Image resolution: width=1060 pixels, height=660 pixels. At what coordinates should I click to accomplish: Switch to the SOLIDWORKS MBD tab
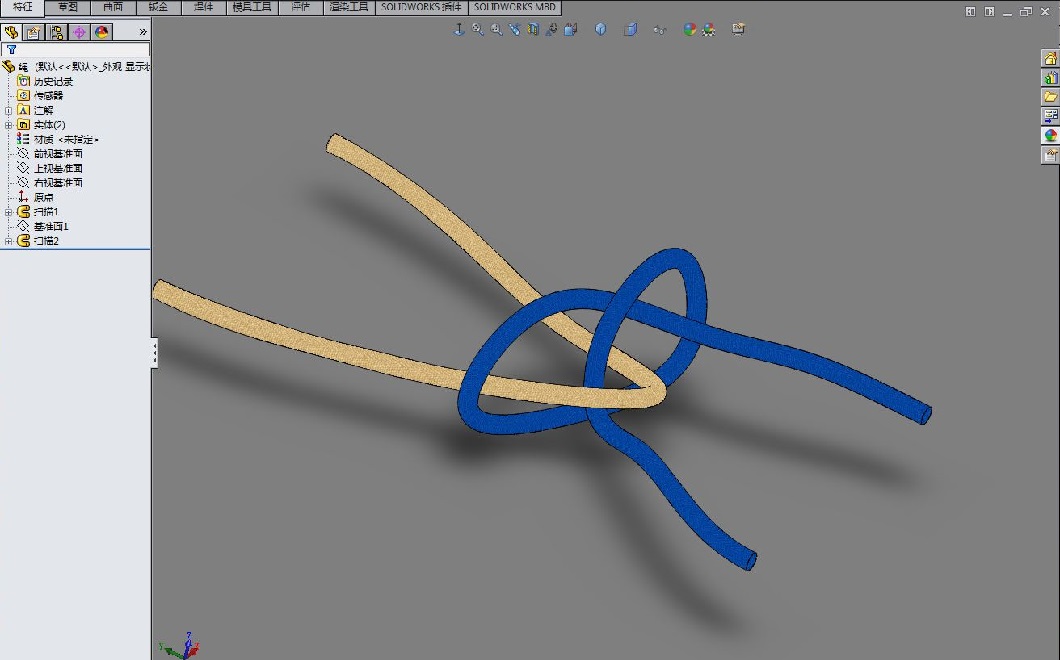[x=516, y=7]
